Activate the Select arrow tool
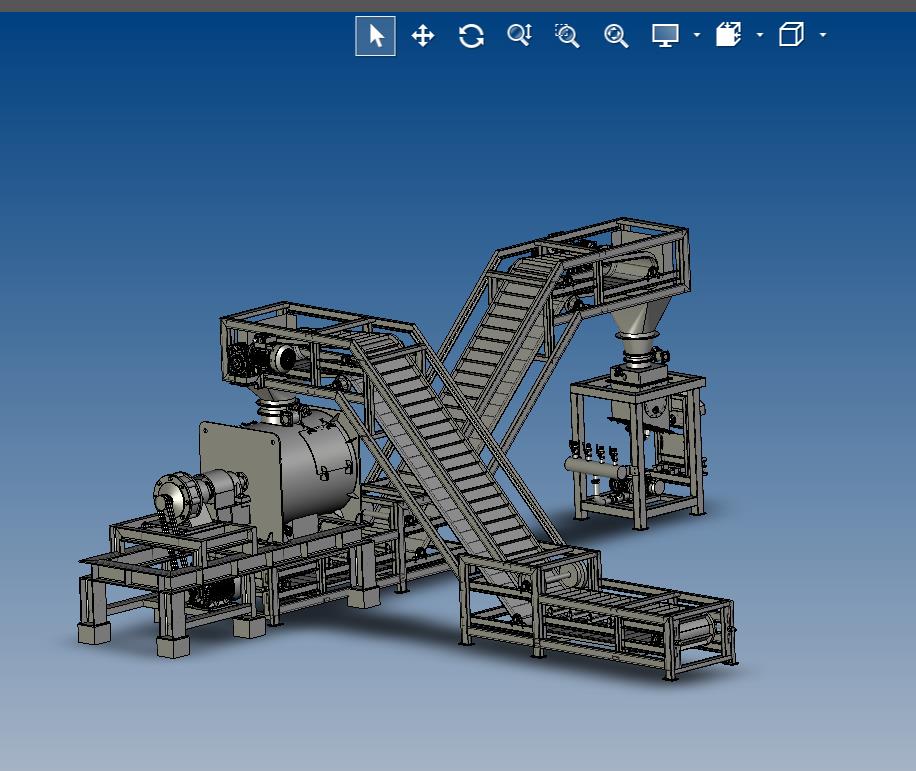Viewport: 916px width, 771px height. tap(375, 36)
